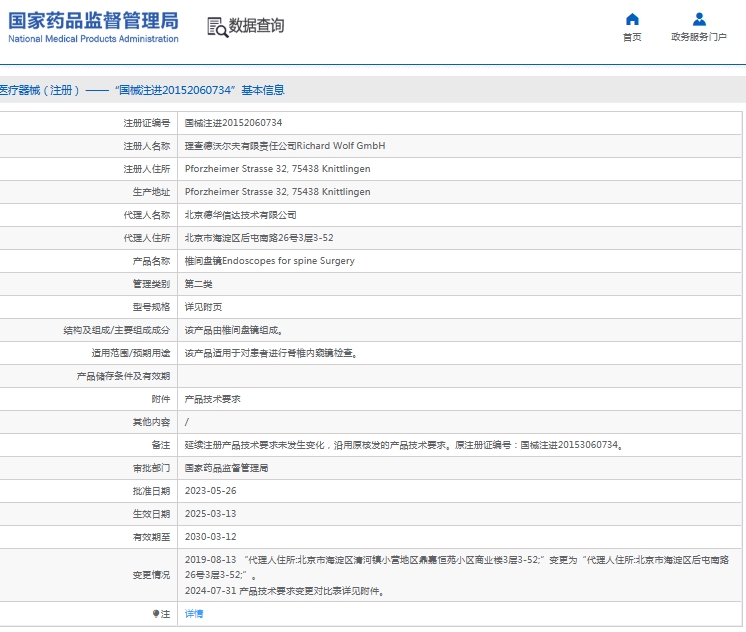The width and height of the screenshot is (746, 632).
Task: Open the 详情 link
Action: 194,614
